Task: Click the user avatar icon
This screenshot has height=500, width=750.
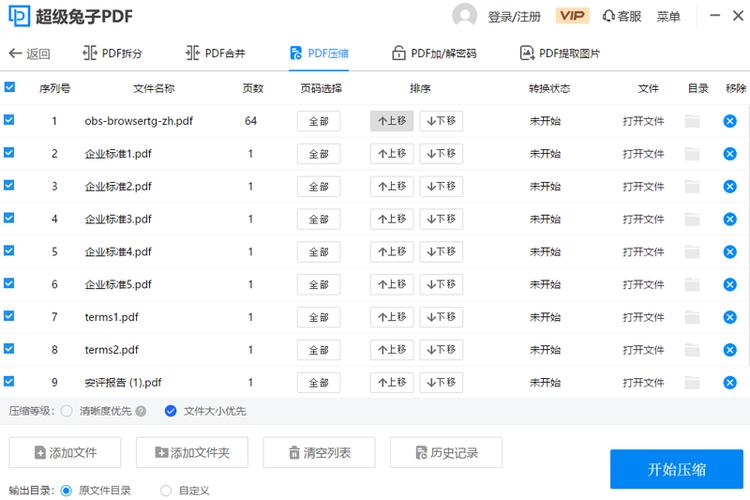Action: tap(464, 16)
